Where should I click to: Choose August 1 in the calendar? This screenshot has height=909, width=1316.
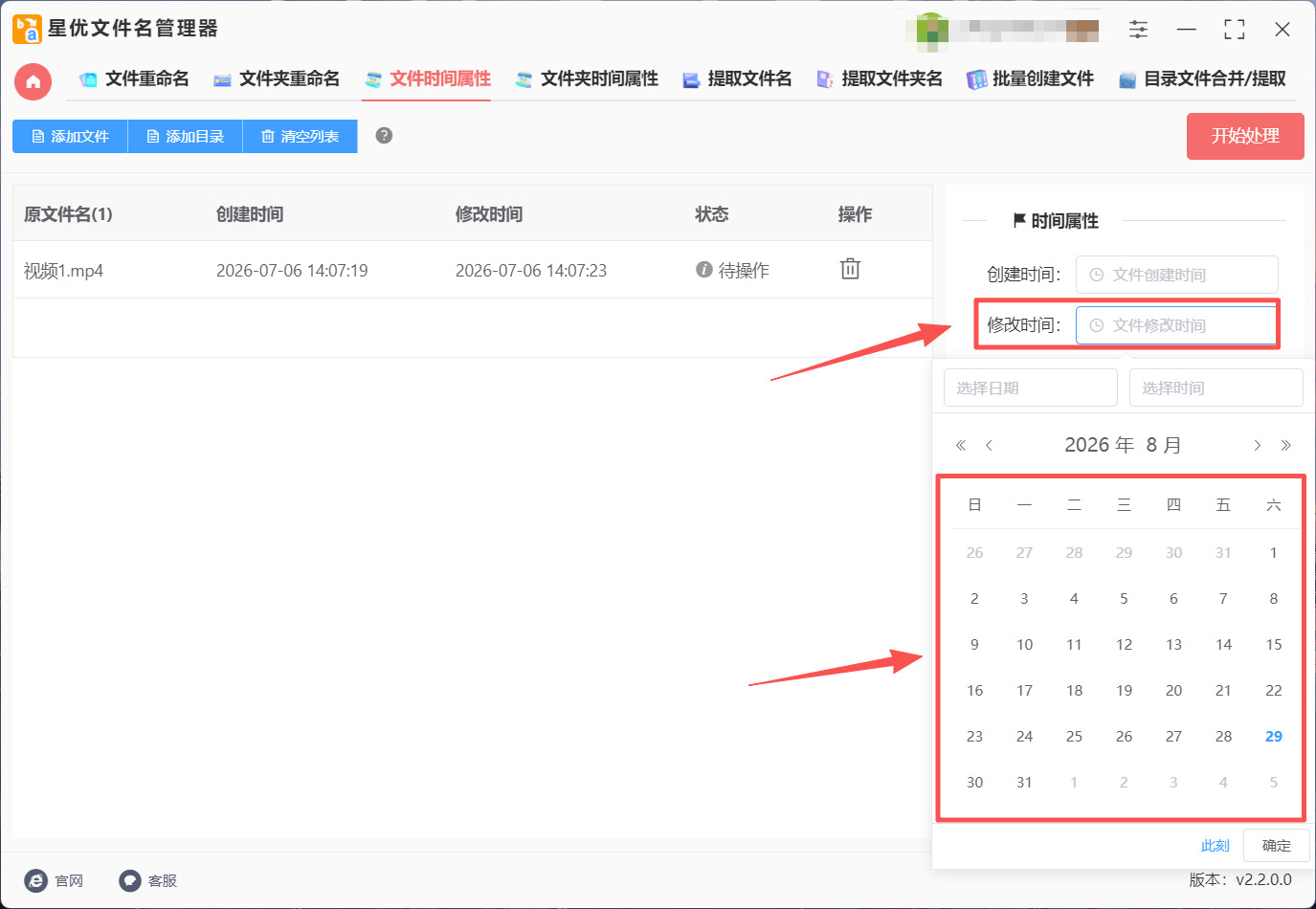pos(1273,552)
